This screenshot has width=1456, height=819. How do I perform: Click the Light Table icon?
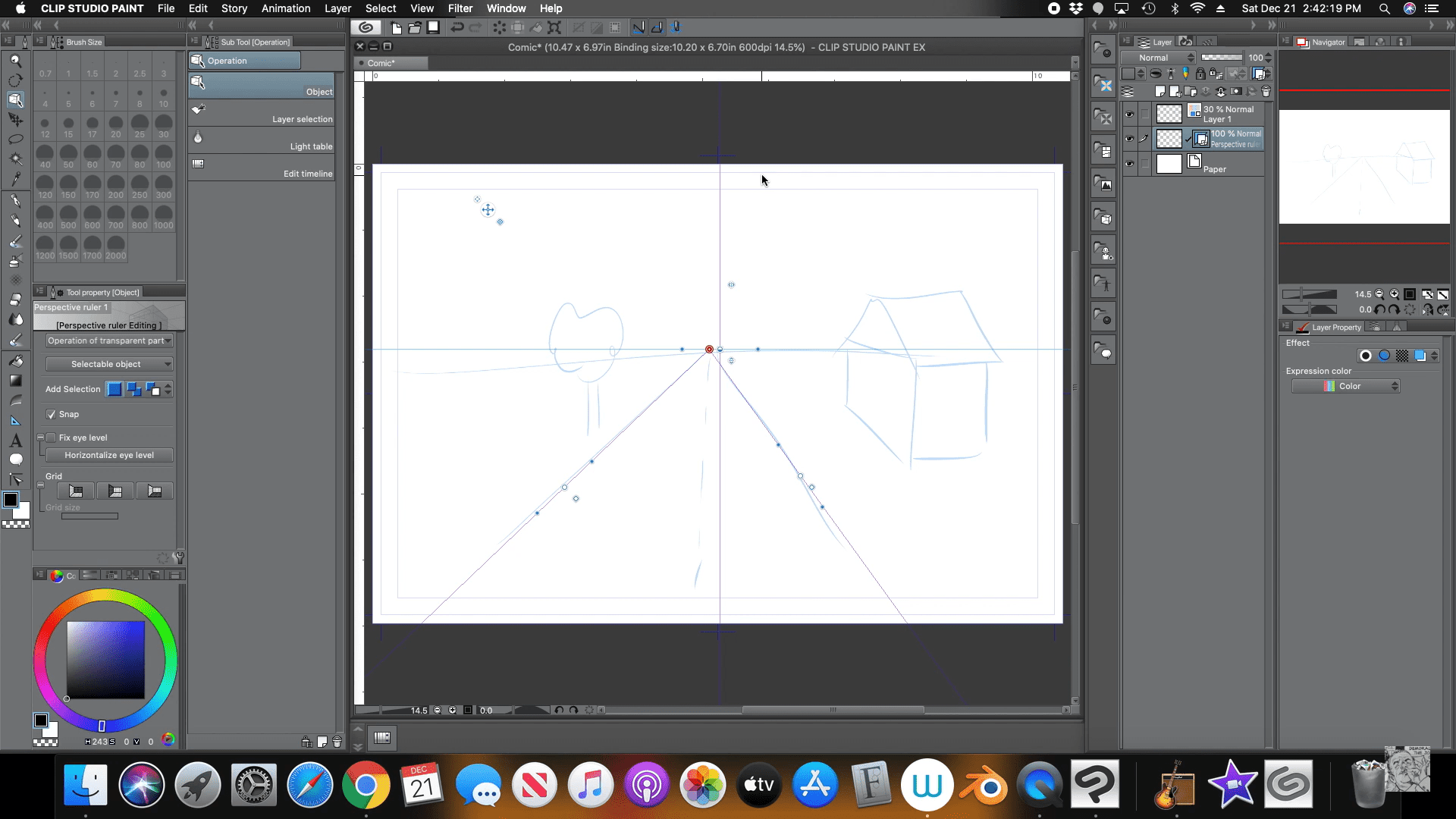[197, 138]
